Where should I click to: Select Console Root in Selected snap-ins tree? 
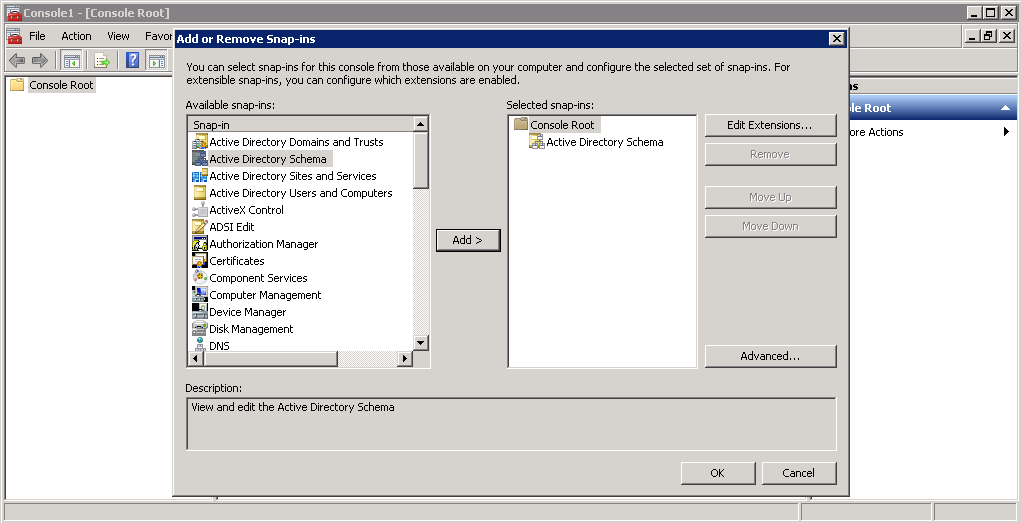click(x=562, y=125)
